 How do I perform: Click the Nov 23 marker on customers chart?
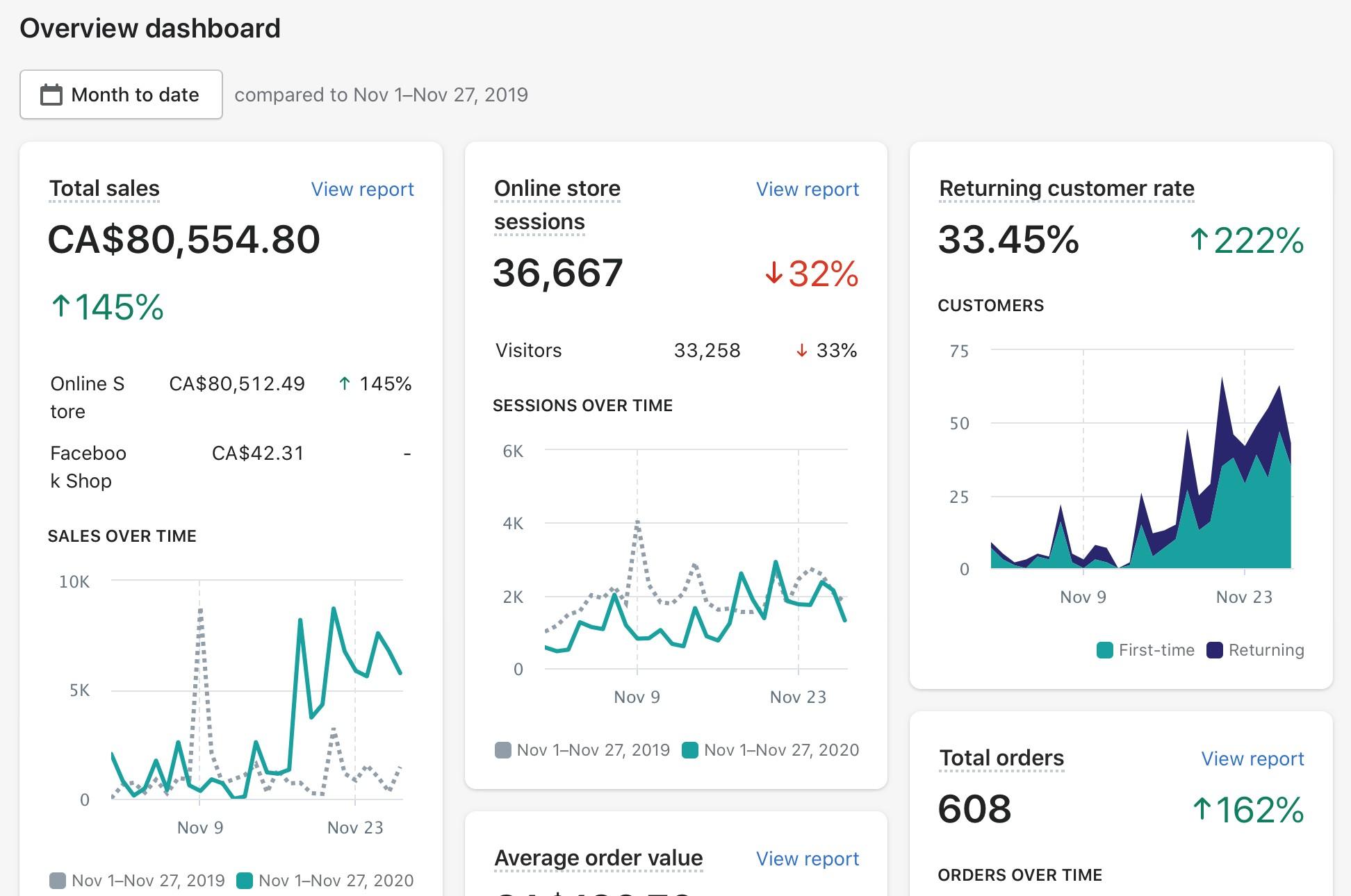[1244, 597]
